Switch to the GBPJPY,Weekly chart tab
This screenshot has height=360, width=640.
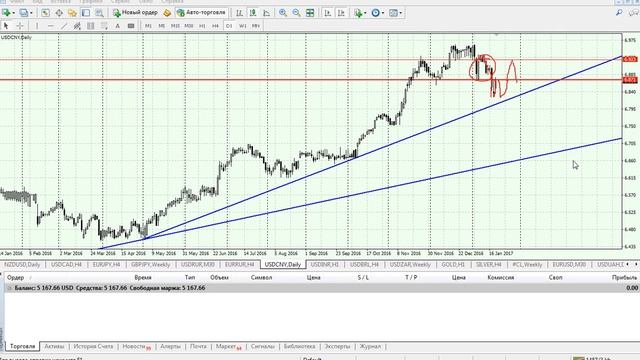pos(151,264)
